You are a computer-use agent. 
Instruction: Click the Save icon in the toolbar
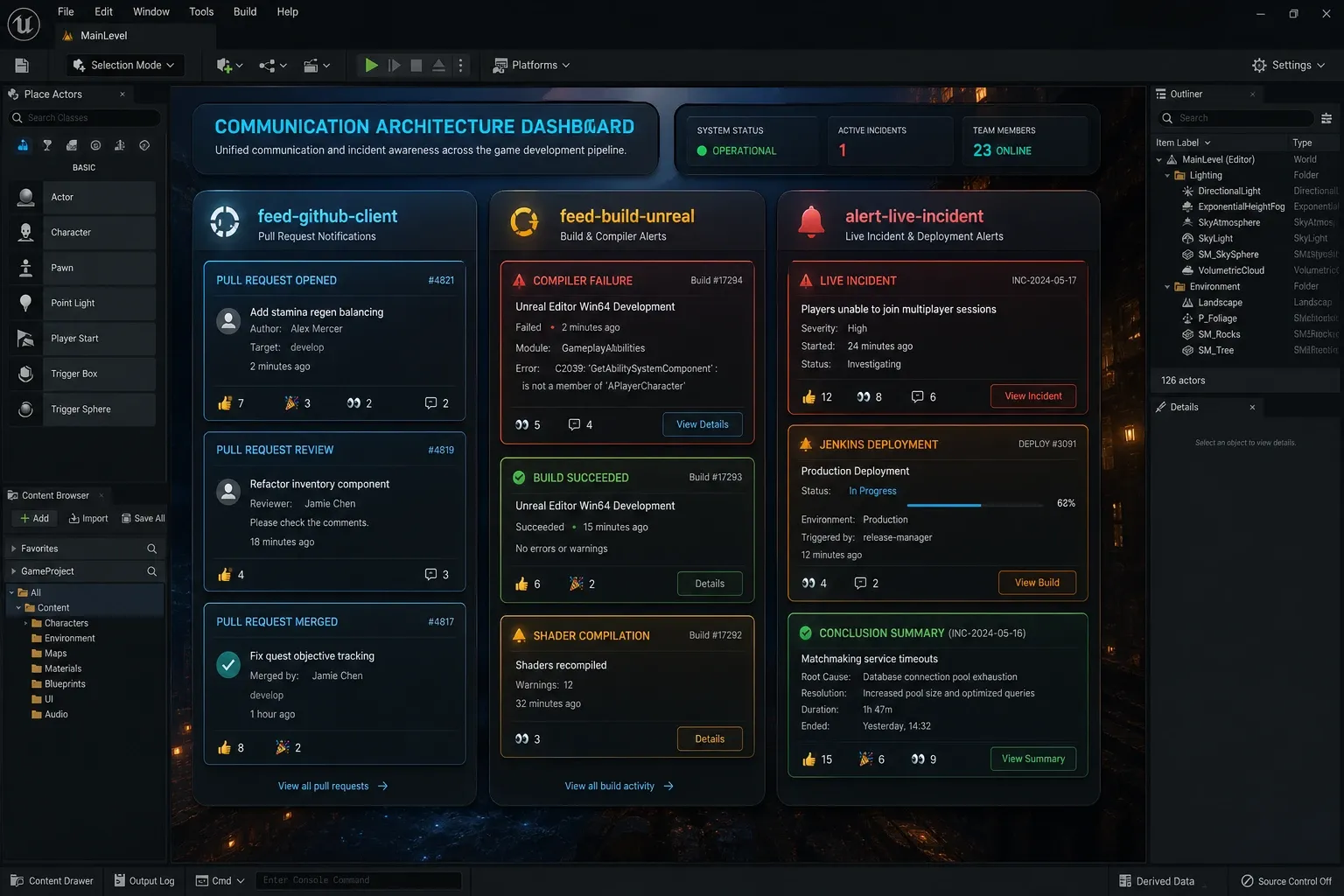(22, 66)
